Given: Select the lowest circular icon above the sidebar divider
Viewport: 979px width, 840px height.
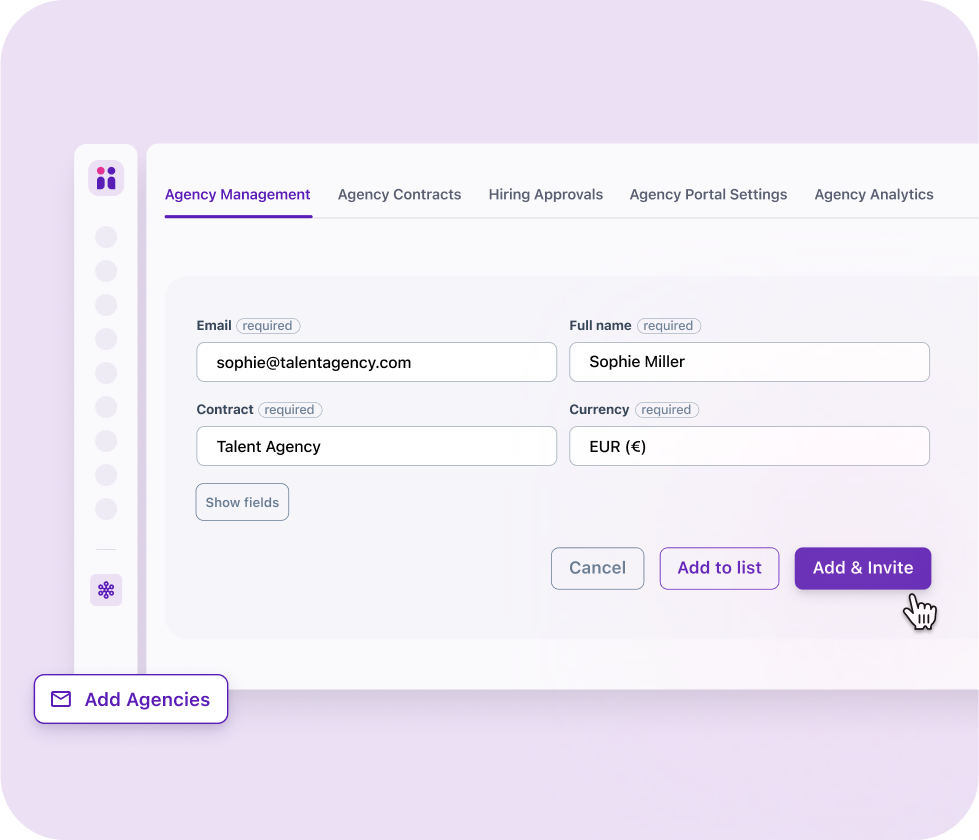Looking at the screenshot, I should click(x=106, y=509).
